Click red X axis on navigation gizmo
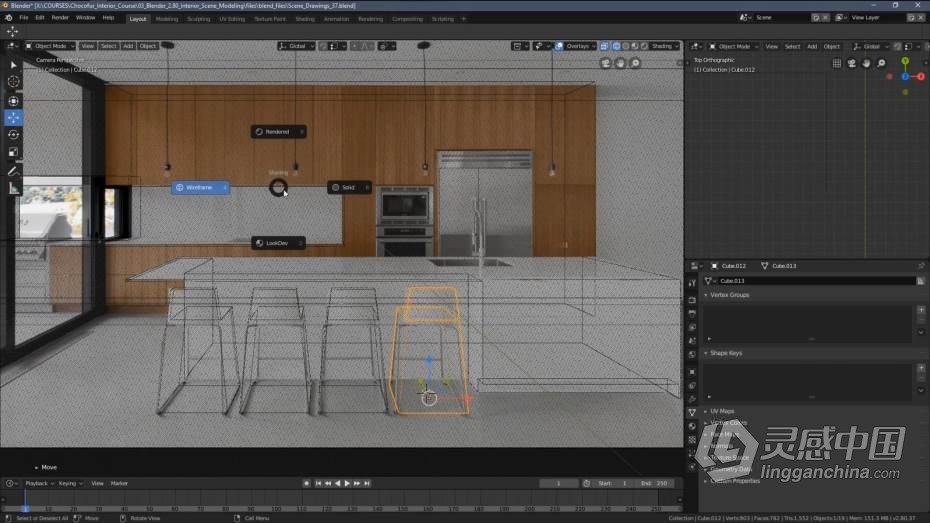 click(921, 76)
